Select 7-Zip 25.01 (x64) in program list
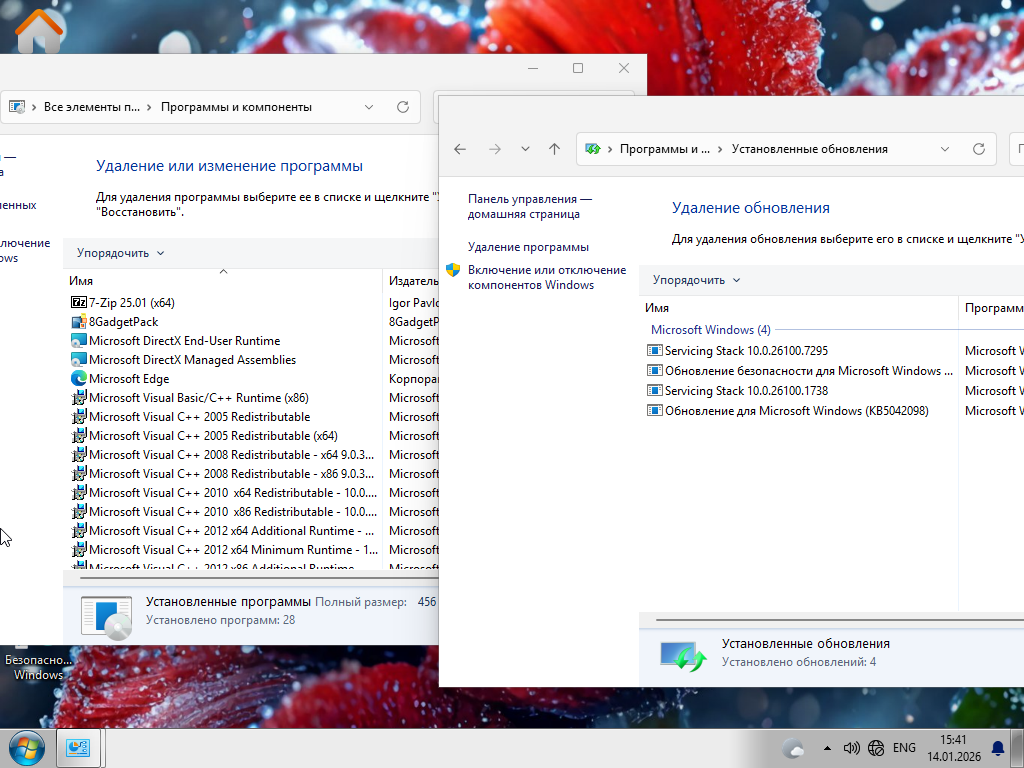 pyautogui.click(x=131, y=302)
